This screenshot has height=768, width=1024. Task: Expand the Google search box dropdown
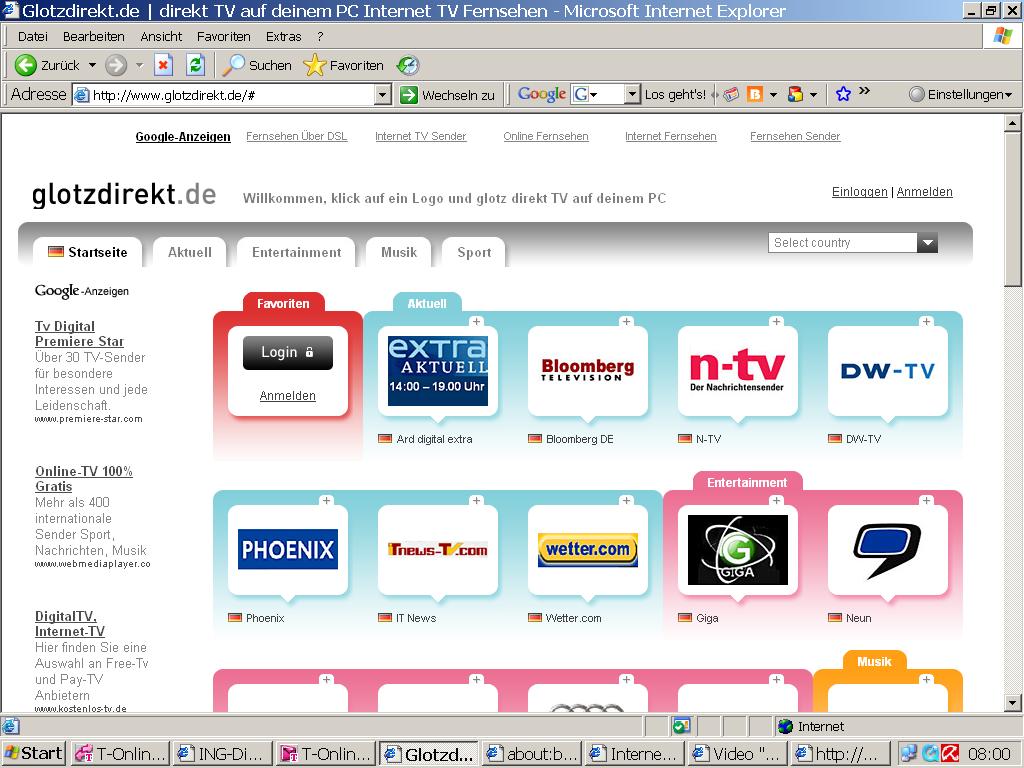pyautogui.click(x=632, y=95)
